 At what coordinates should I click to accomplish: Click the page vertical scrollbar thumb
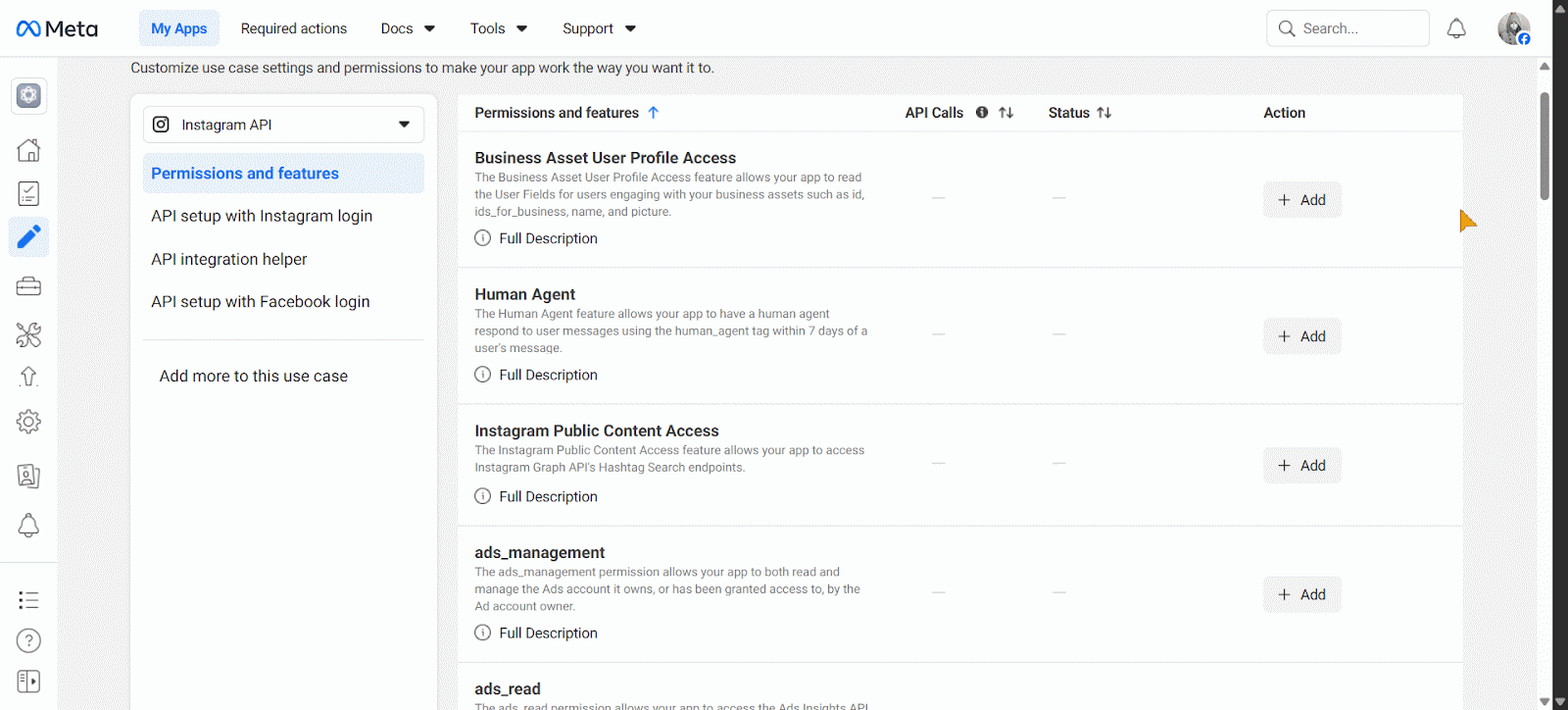click(1544, 146)
